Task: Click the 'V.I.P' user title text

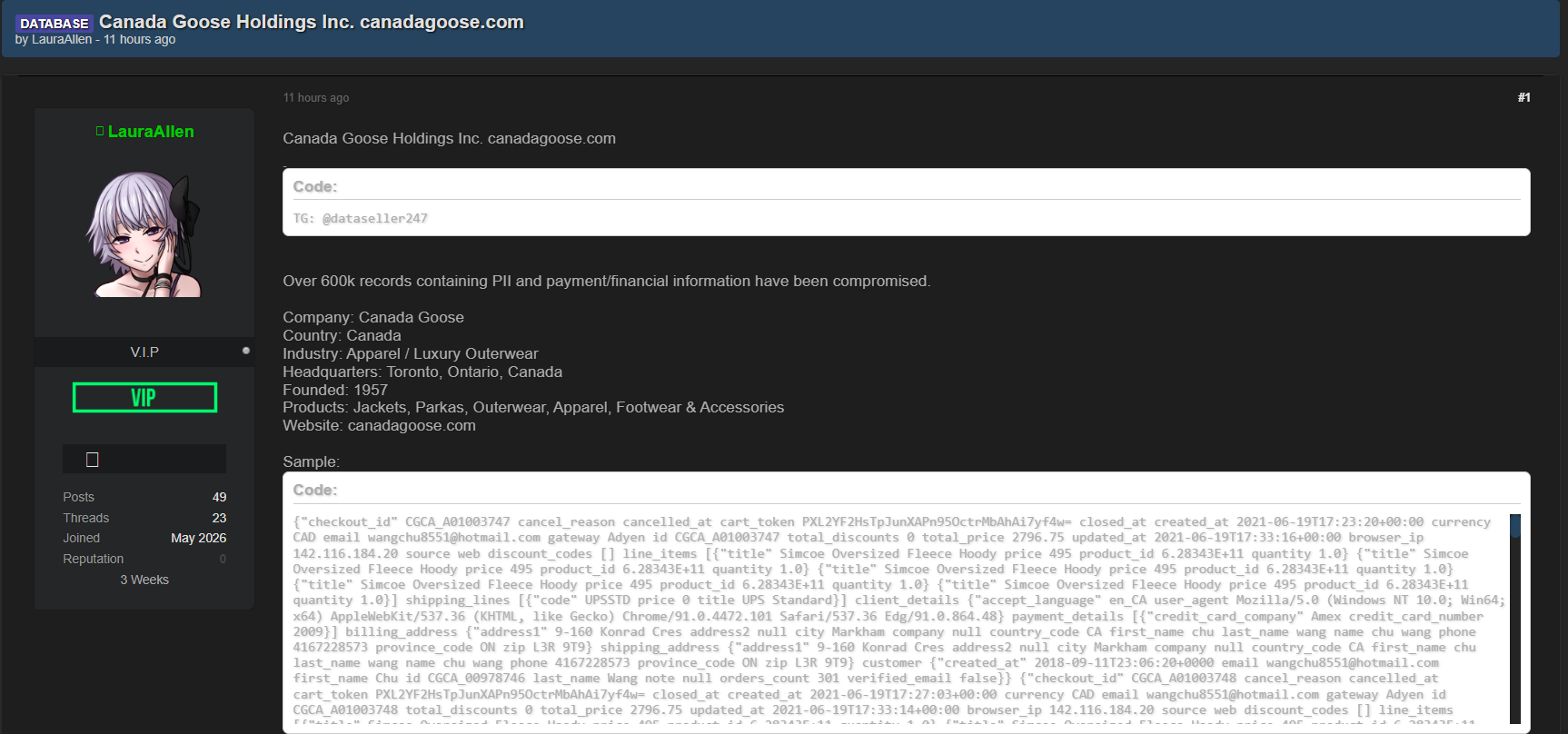Action: tap(144, 352)
